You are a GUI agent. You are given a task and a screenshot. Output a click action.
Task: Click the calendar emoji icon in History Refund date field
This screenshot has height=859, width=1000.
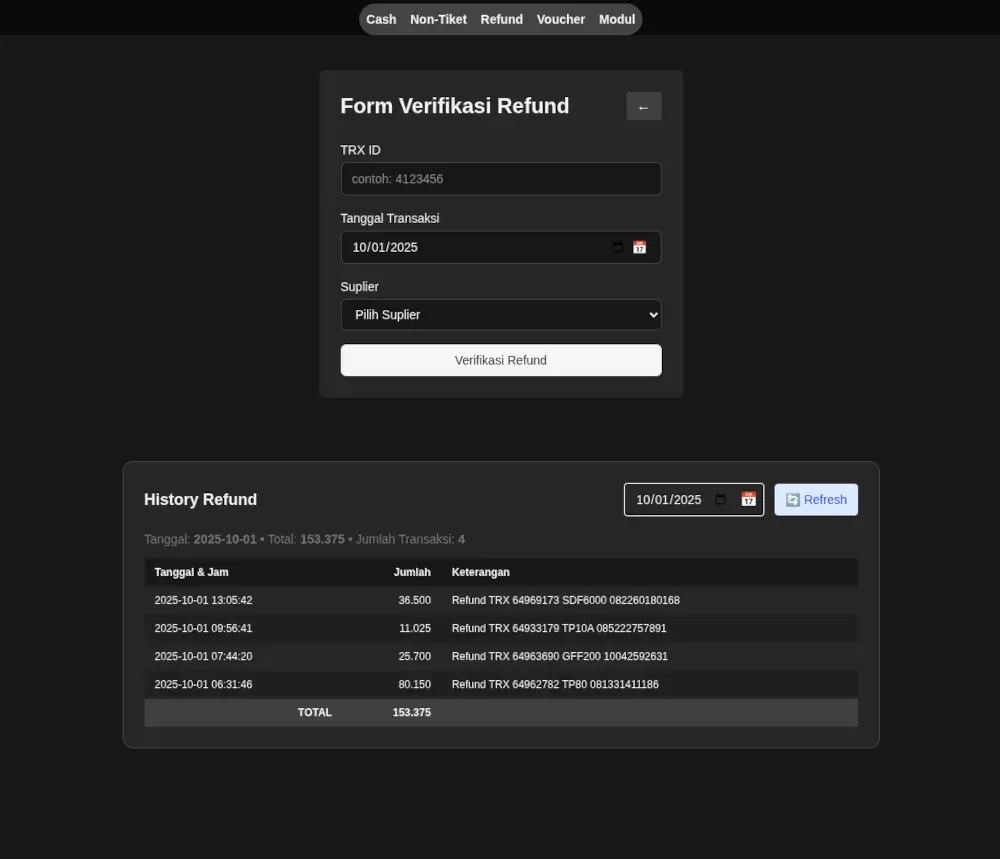(x=748, y=499)
